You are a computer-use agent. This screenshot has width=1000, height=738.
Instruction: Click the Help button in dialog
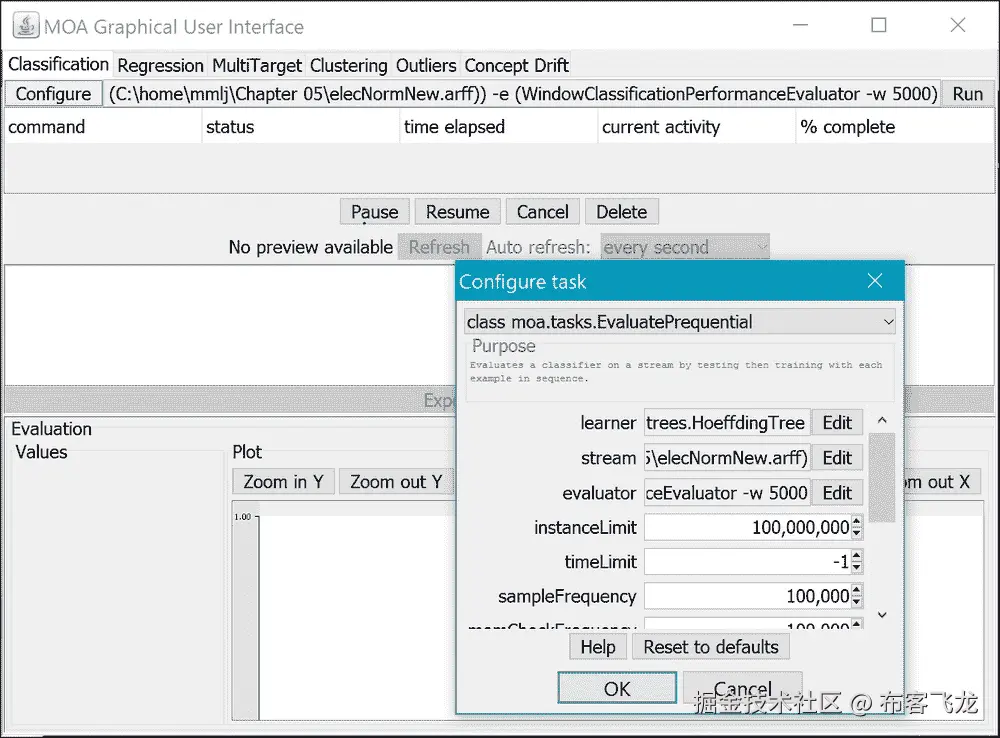(598, 647)
